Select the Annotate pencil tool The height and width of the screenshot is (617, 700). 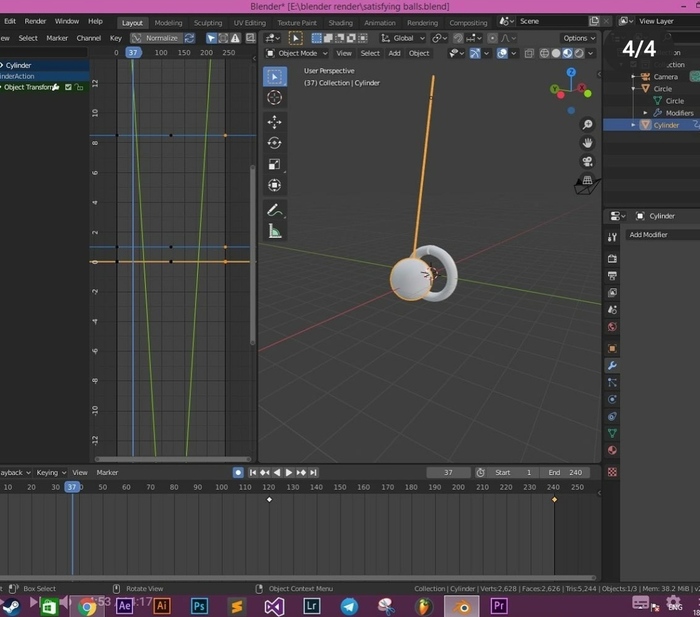[x=274, y=210]
